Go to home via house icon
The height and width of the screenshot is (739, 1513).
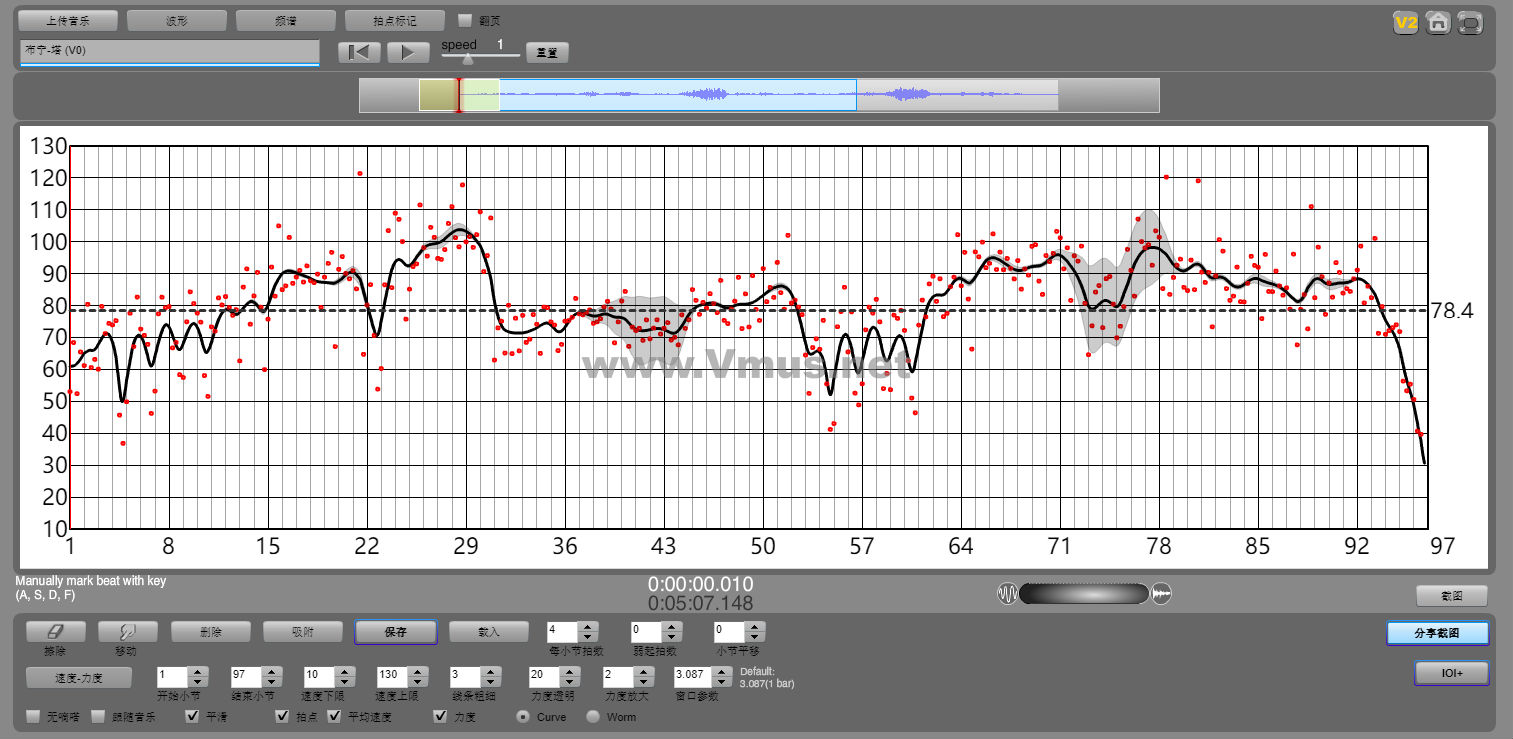pos(1438,22)
